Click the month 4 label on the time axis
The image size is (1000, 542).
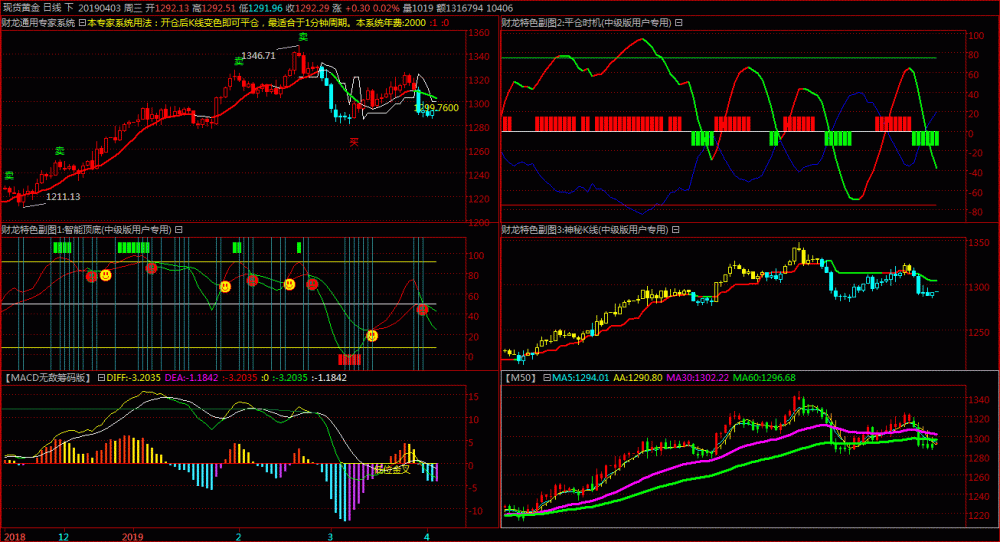(x=427, y=536)
